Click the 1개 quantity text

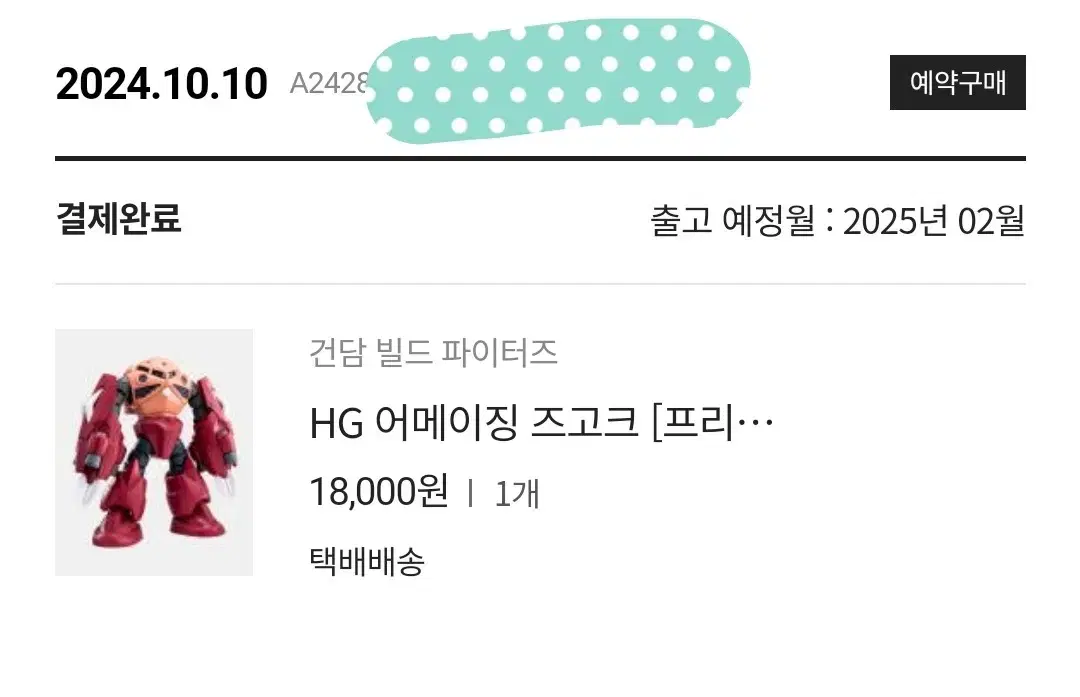pyautogui.click(x=517, y=494)
